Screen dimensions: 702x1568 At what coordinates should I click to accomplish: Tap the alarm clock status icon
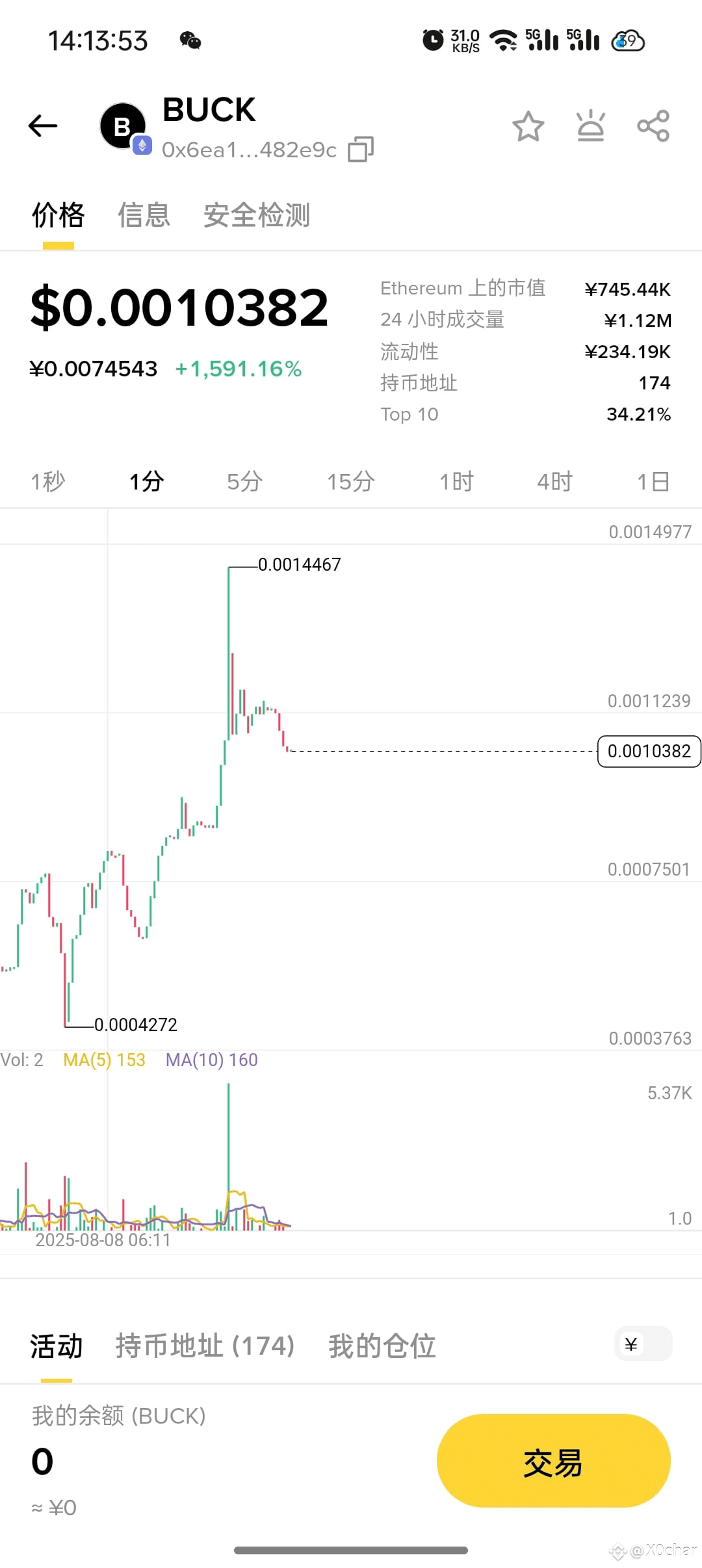(433, 40)
